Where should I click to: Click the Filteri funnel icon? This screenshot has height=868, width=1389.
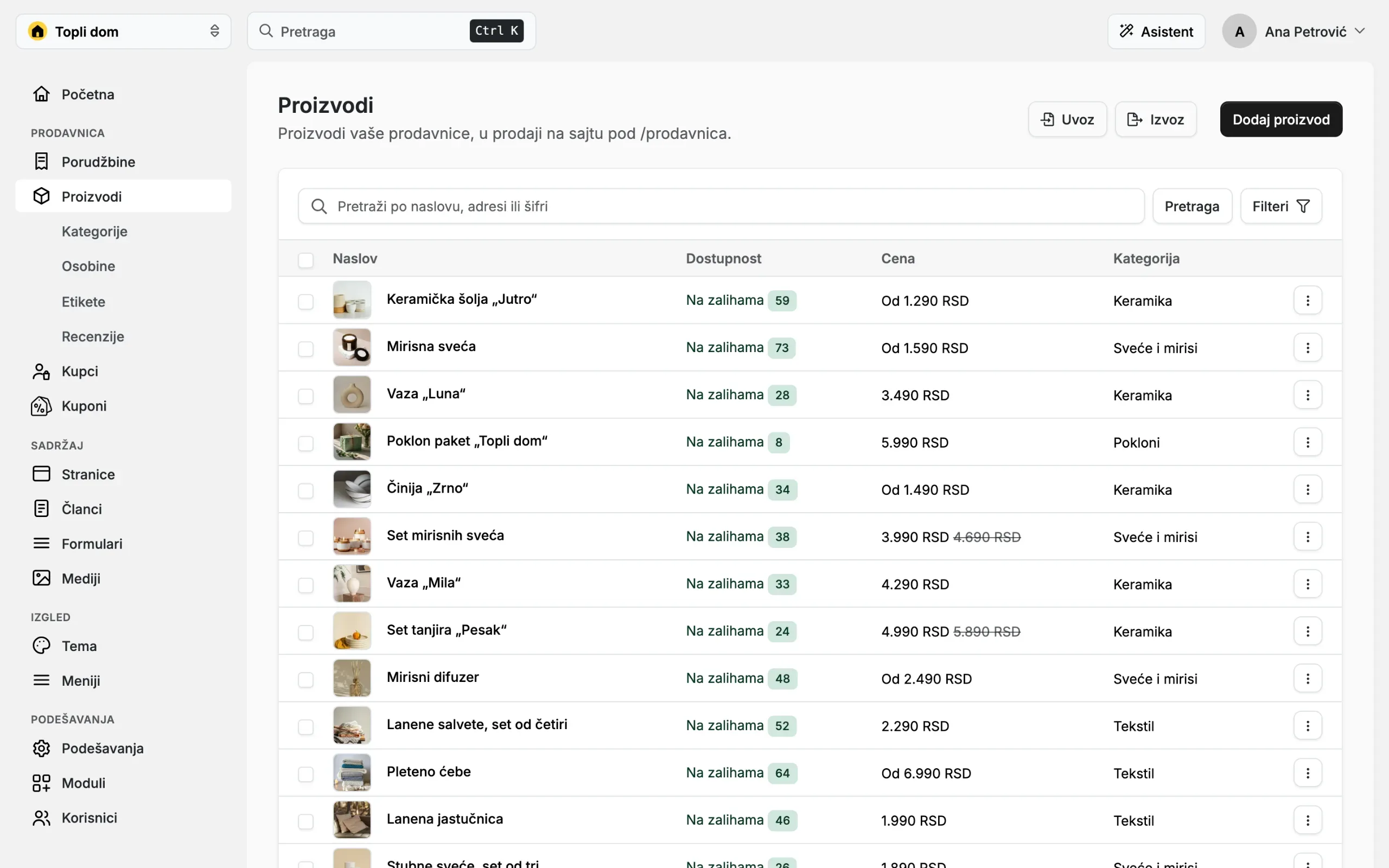(1303, 206)
